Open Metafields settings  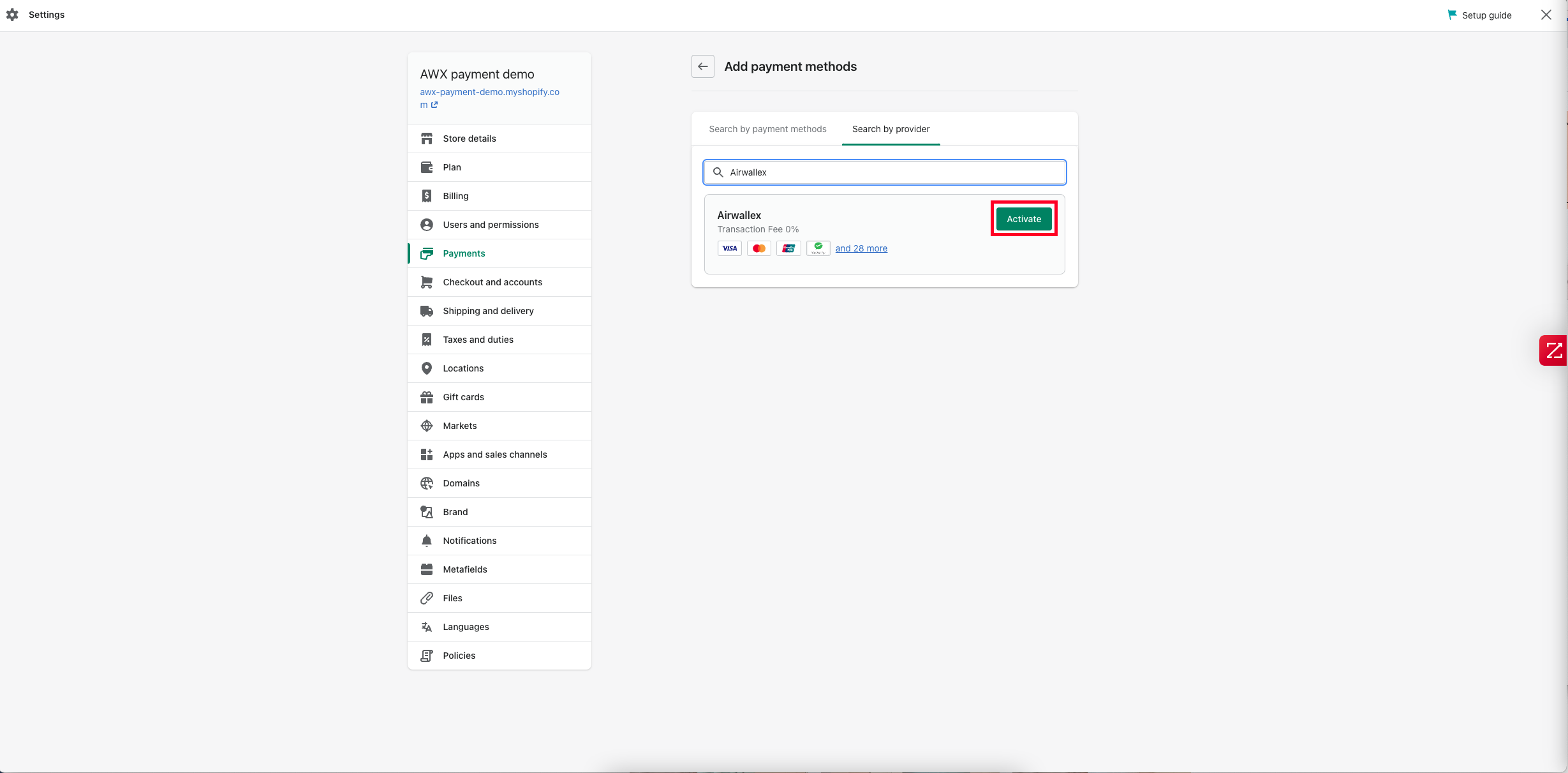tap(499, 569)
